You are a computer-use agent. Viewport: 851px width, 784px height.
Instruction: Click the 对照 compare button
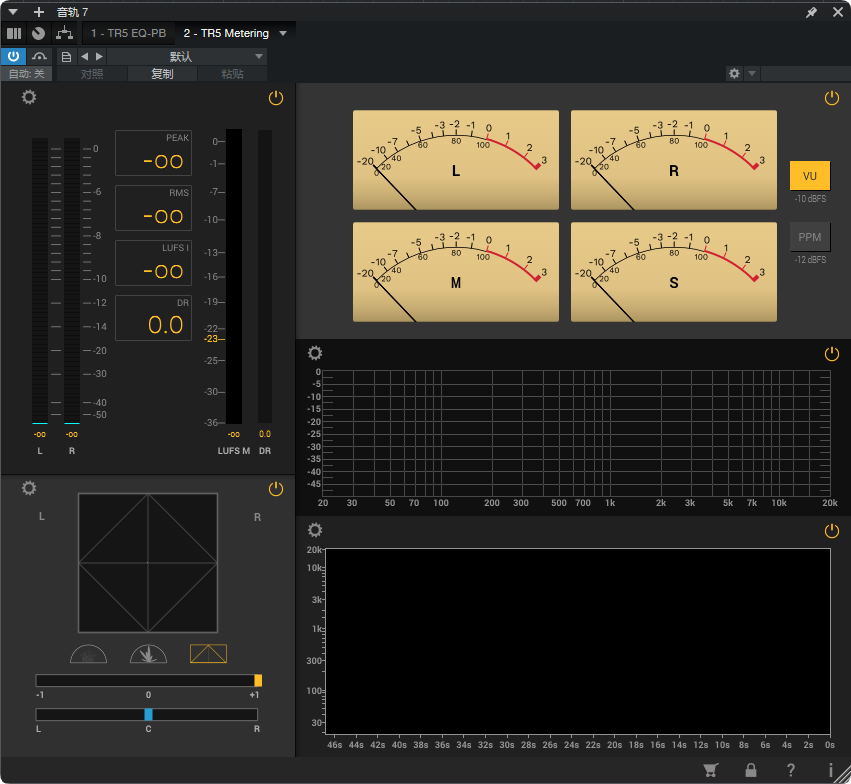(x=92, y=74)
